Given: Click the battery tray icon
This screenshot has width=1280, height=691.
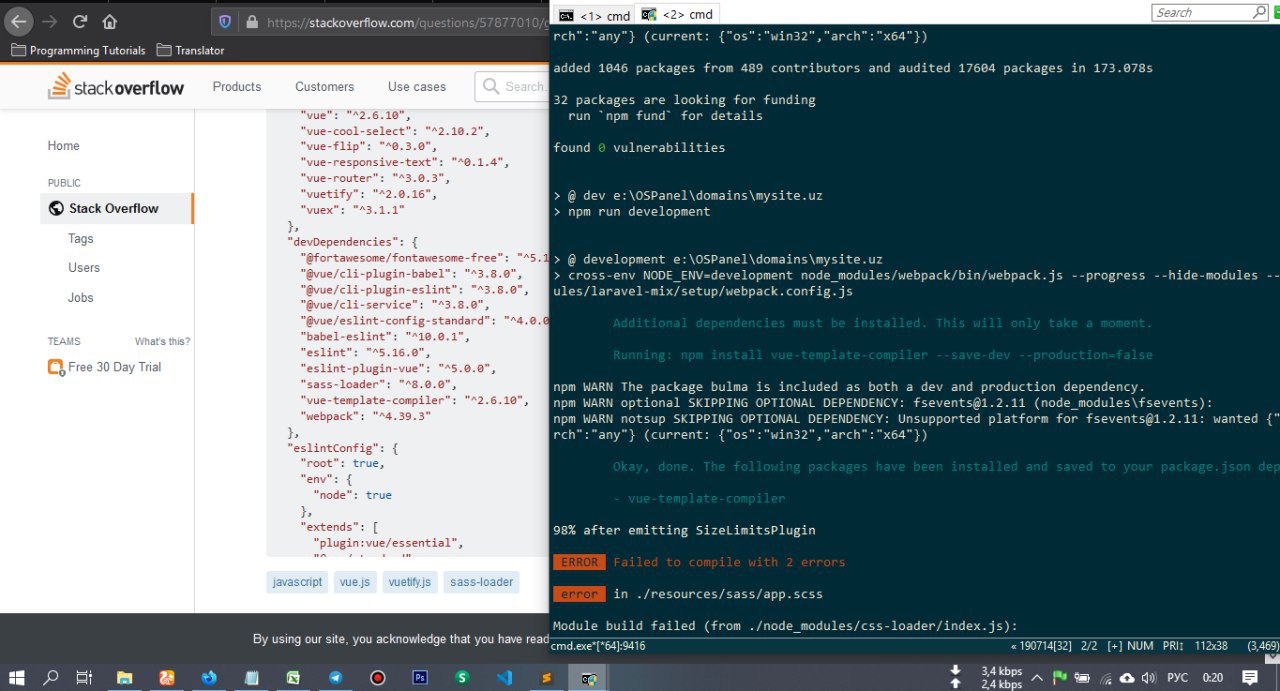Looking at the screenshot, I should [x=1082, y=677].
